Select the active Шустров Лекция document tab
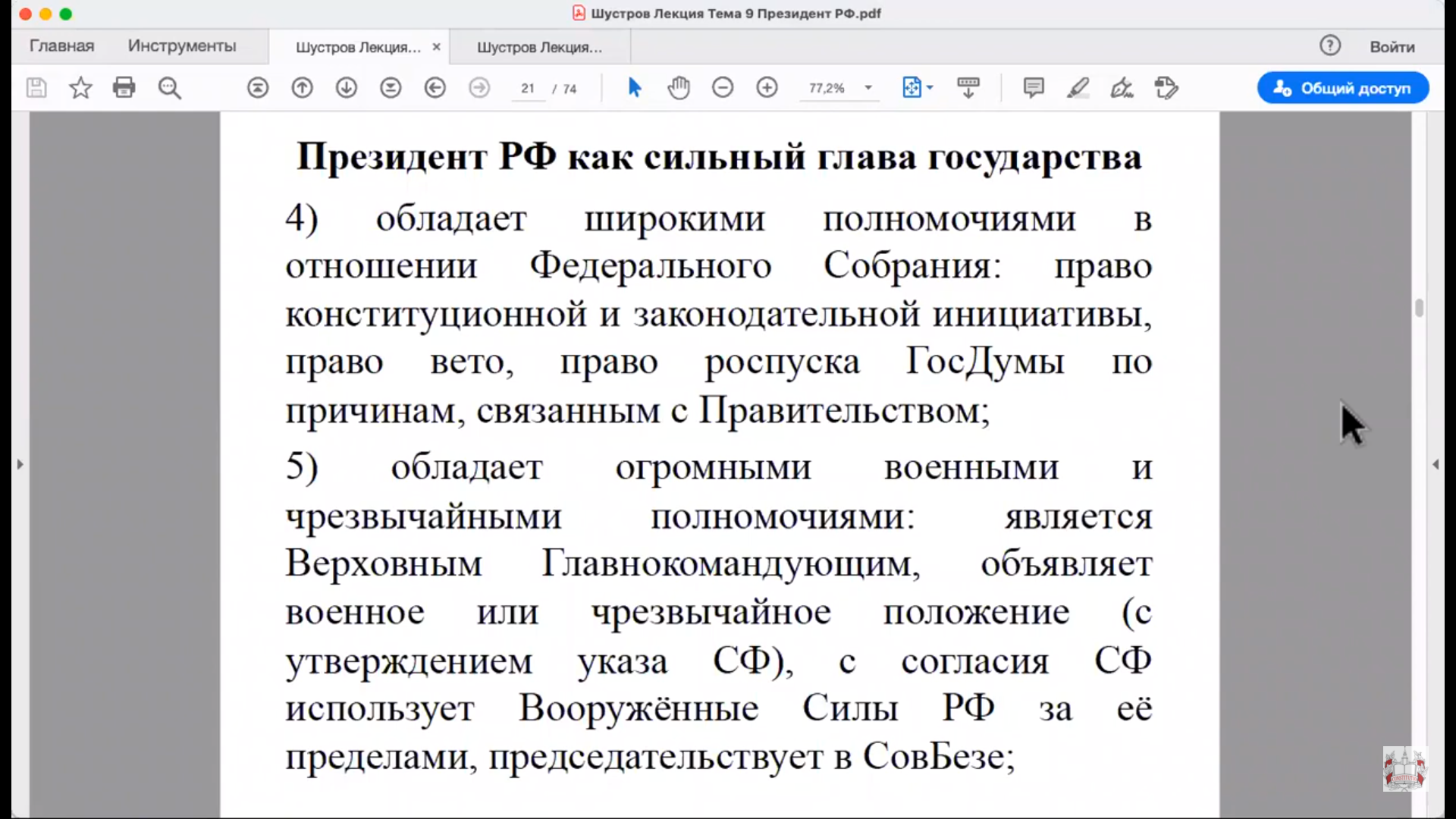The image size is (1456, 819). pos(358,47)
